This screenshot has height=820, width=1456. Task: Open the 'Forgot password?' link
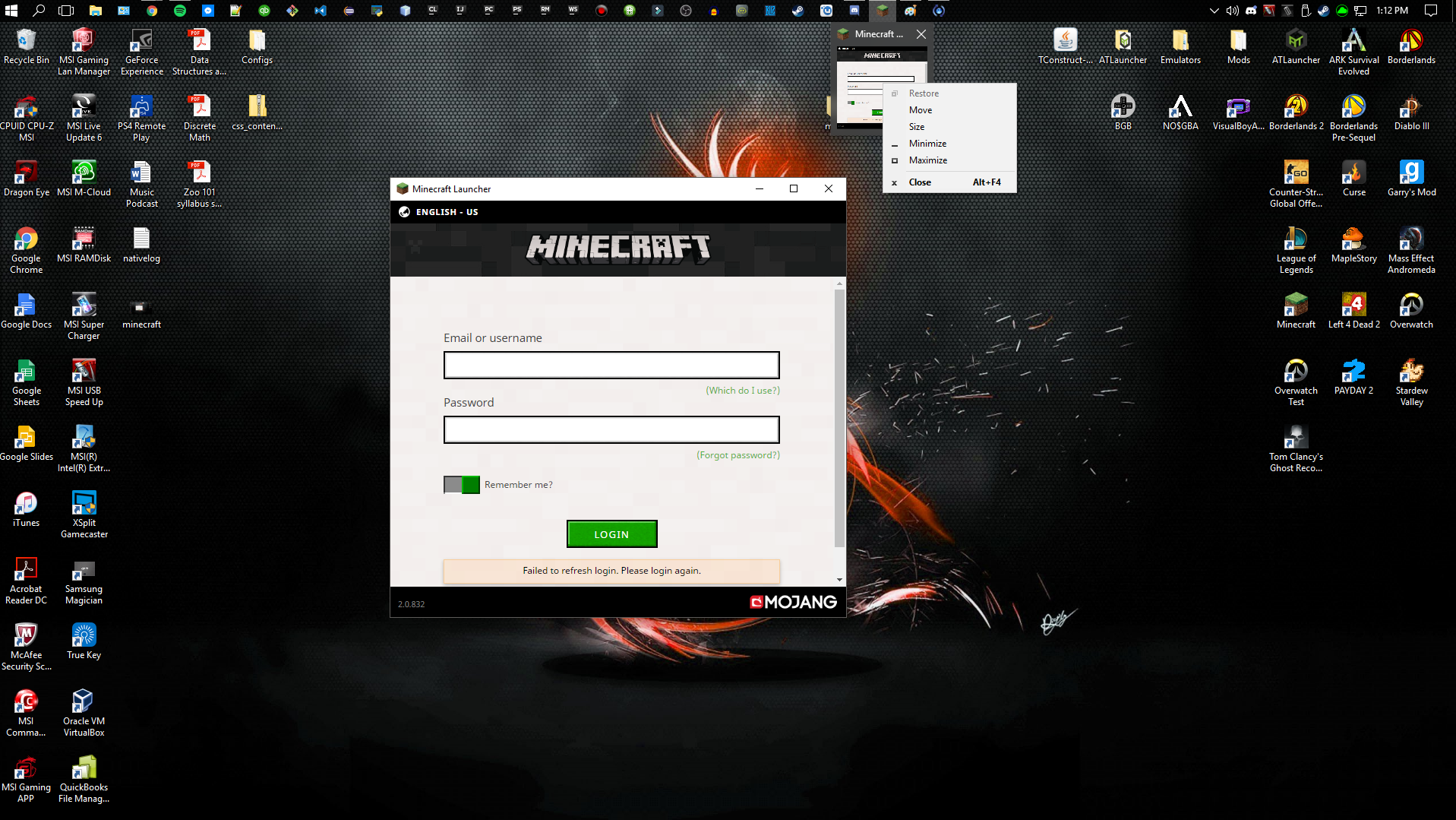point(738,455)
